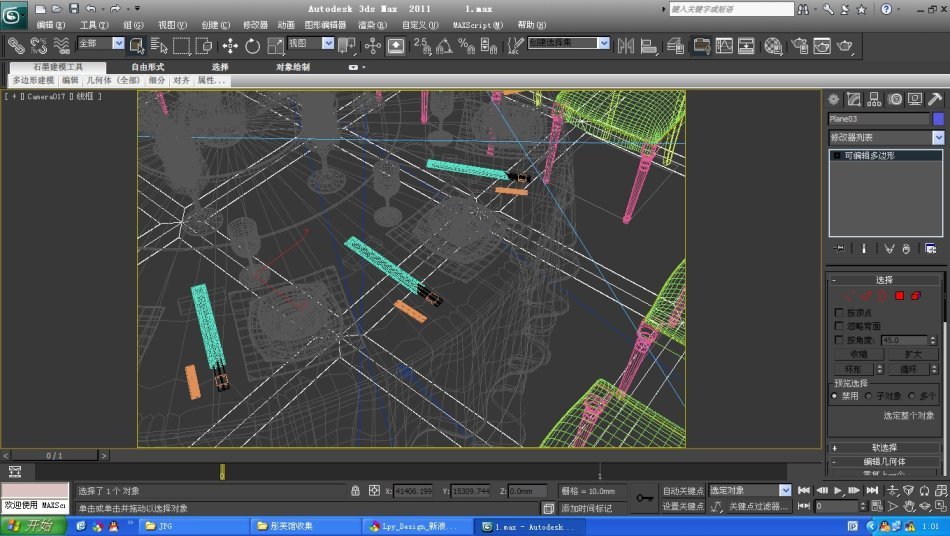Click the Use Pivot Point Center icon
Viewport: 950px width, 536px height.
[347, 45]
